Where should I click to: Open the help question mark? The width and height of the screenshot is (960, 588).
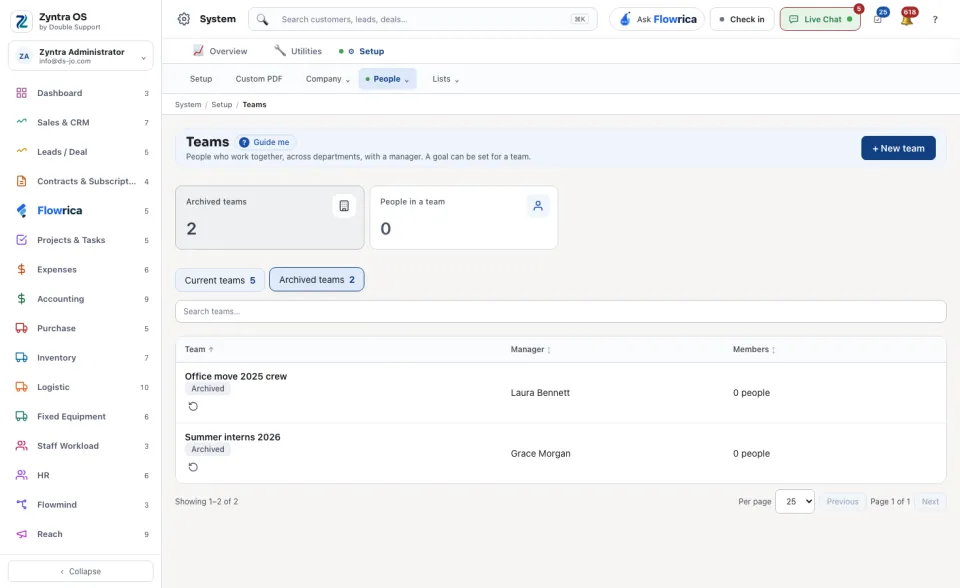935,20
